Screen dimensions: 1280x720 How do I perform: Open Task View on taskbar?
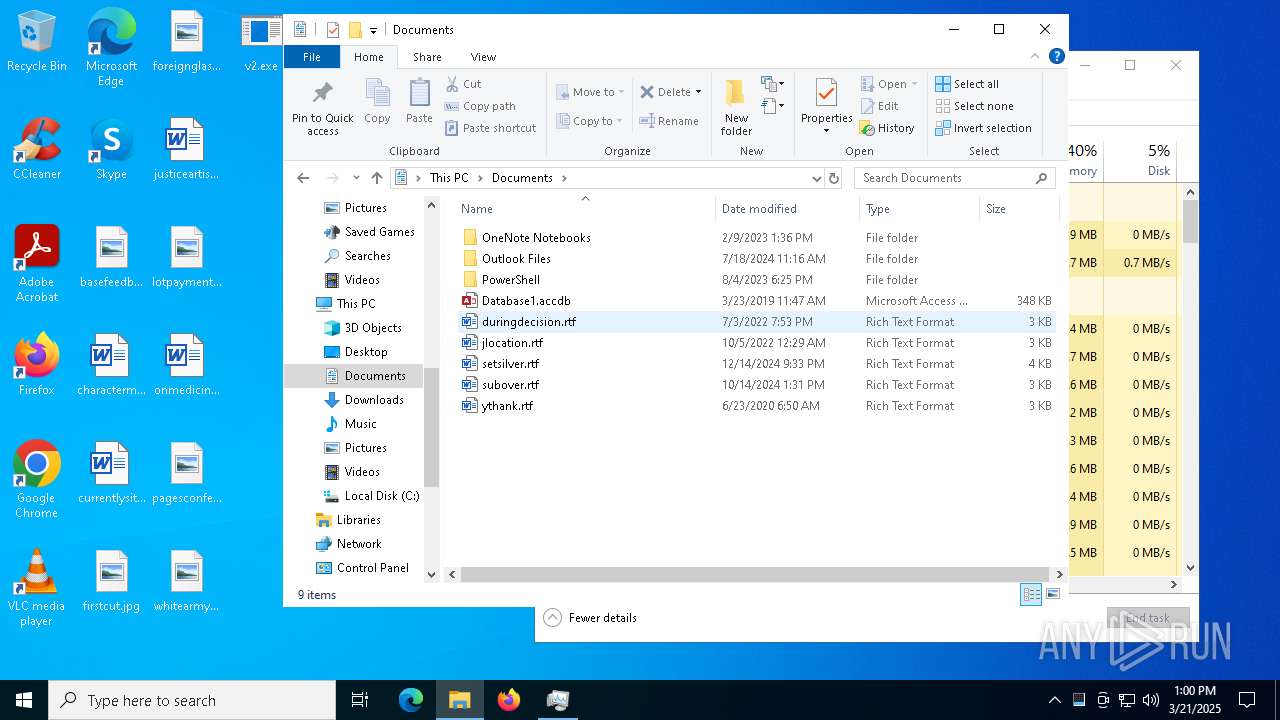coord(360,700)
